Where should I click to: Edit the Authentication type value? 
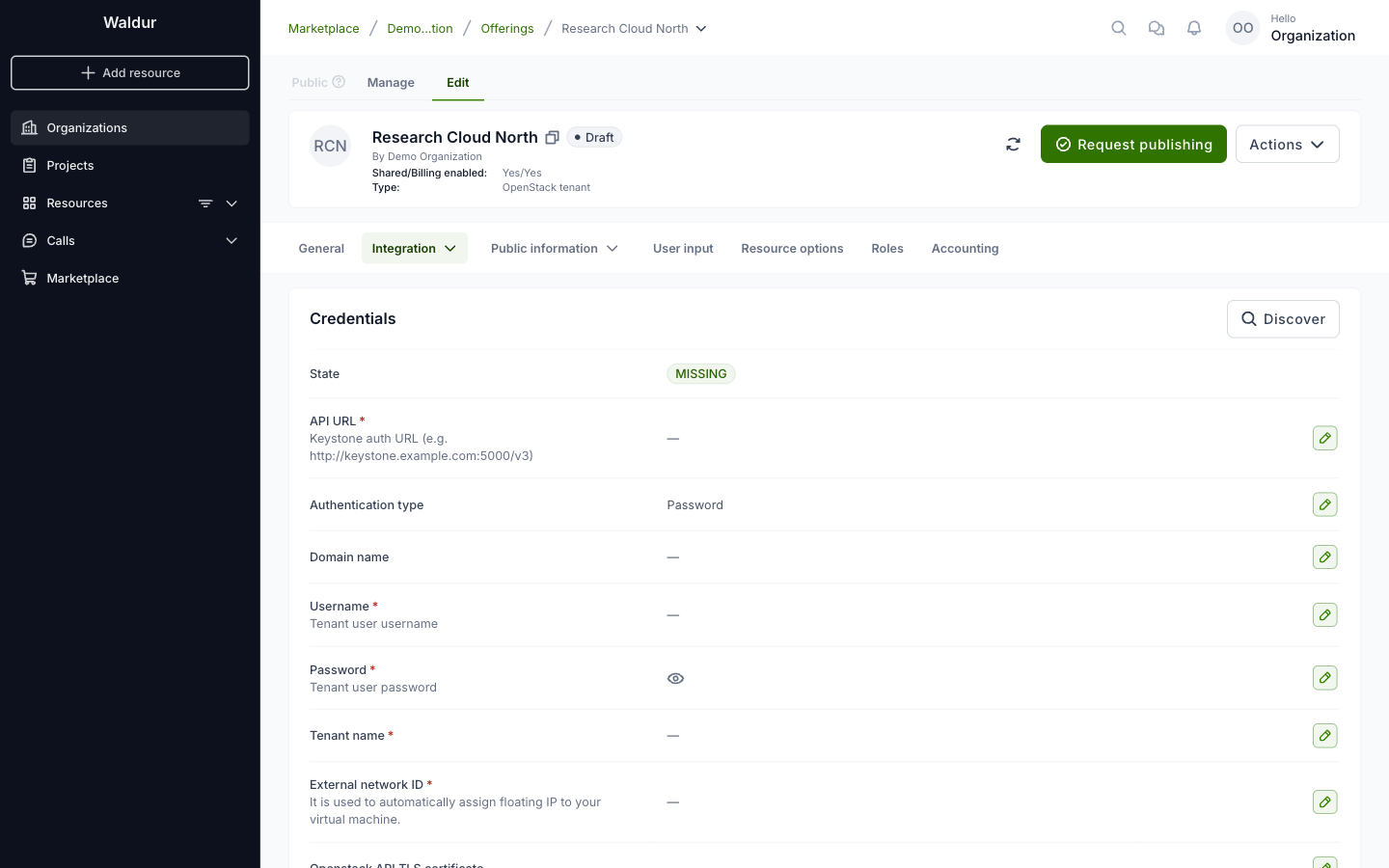(x=1325, y=504)
